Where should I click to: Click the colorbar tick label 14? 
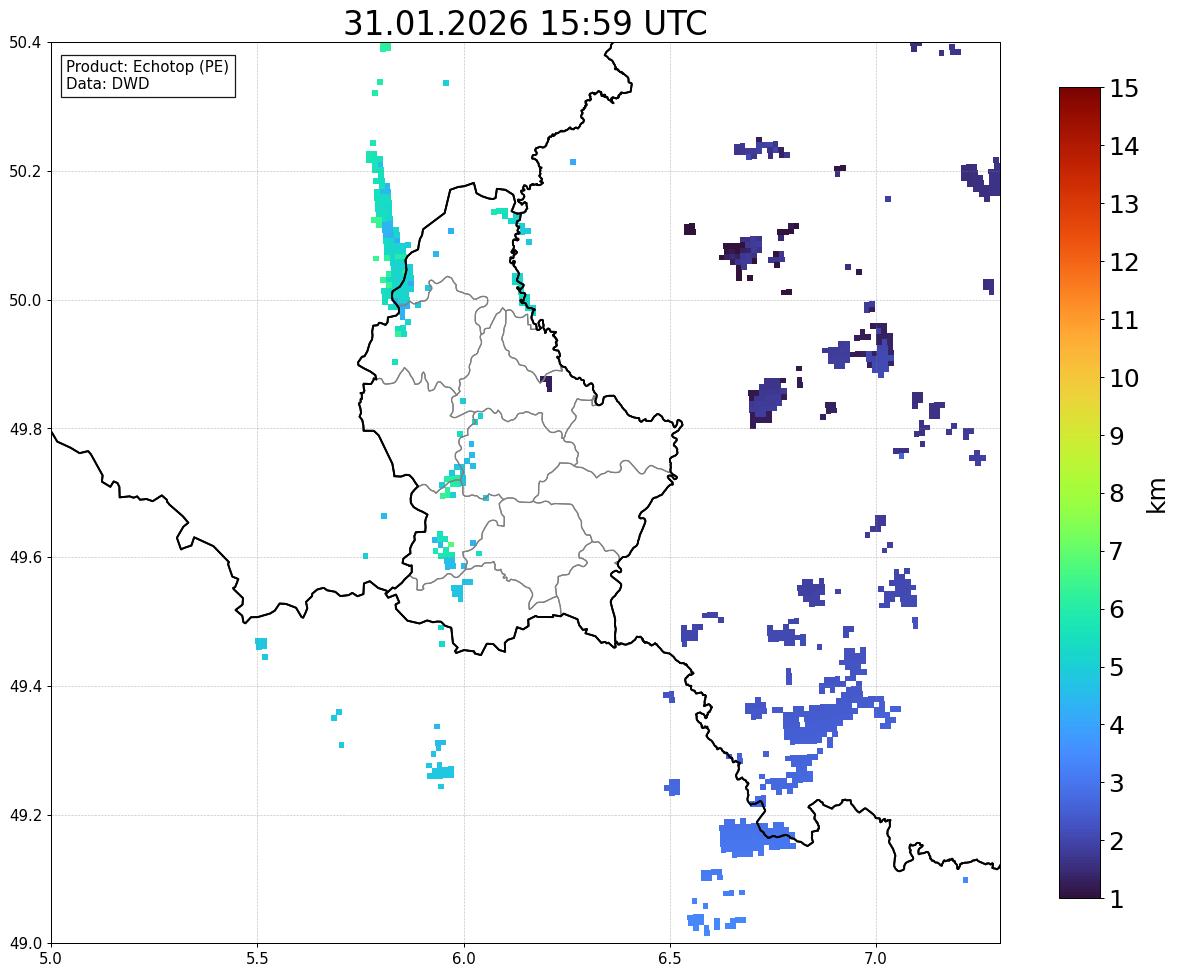pos(1124,147)
